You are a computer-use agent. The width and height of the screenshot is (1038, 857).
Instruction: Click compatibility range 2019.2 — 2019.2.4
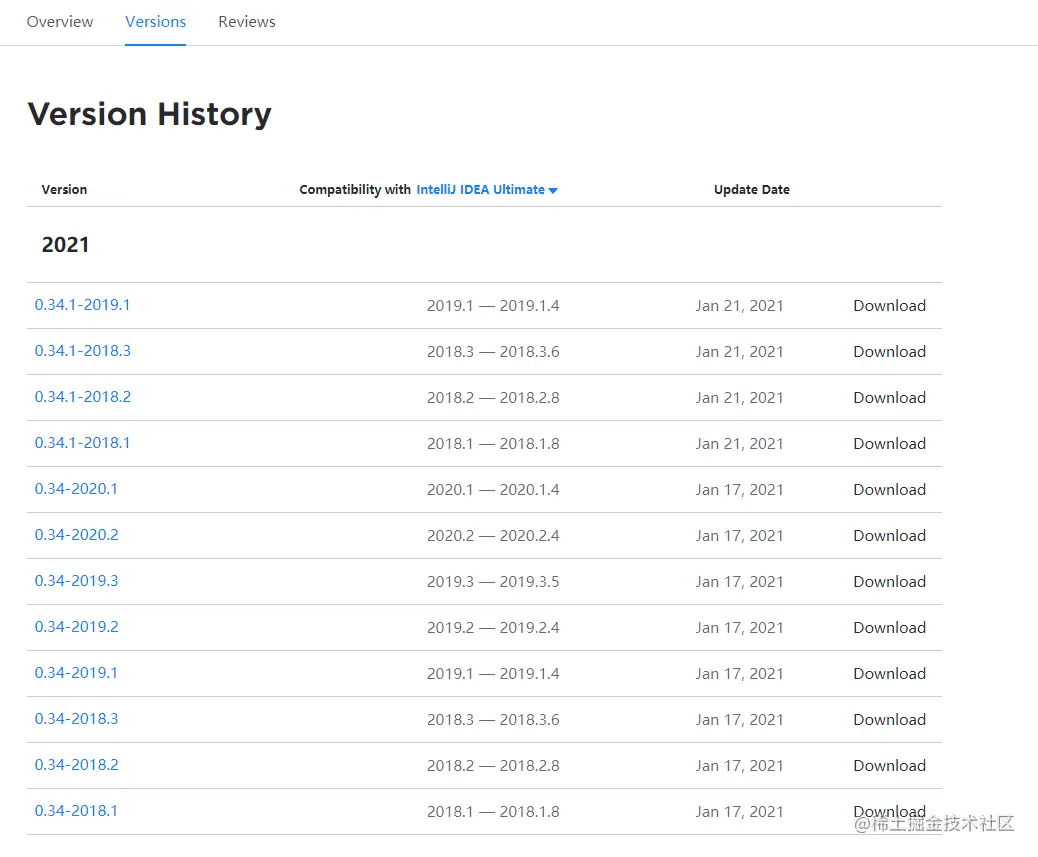point(493,627)
